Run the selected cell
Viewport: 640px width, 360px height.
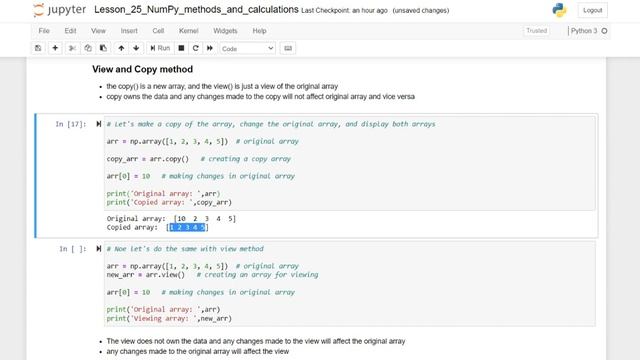[160, 48]
